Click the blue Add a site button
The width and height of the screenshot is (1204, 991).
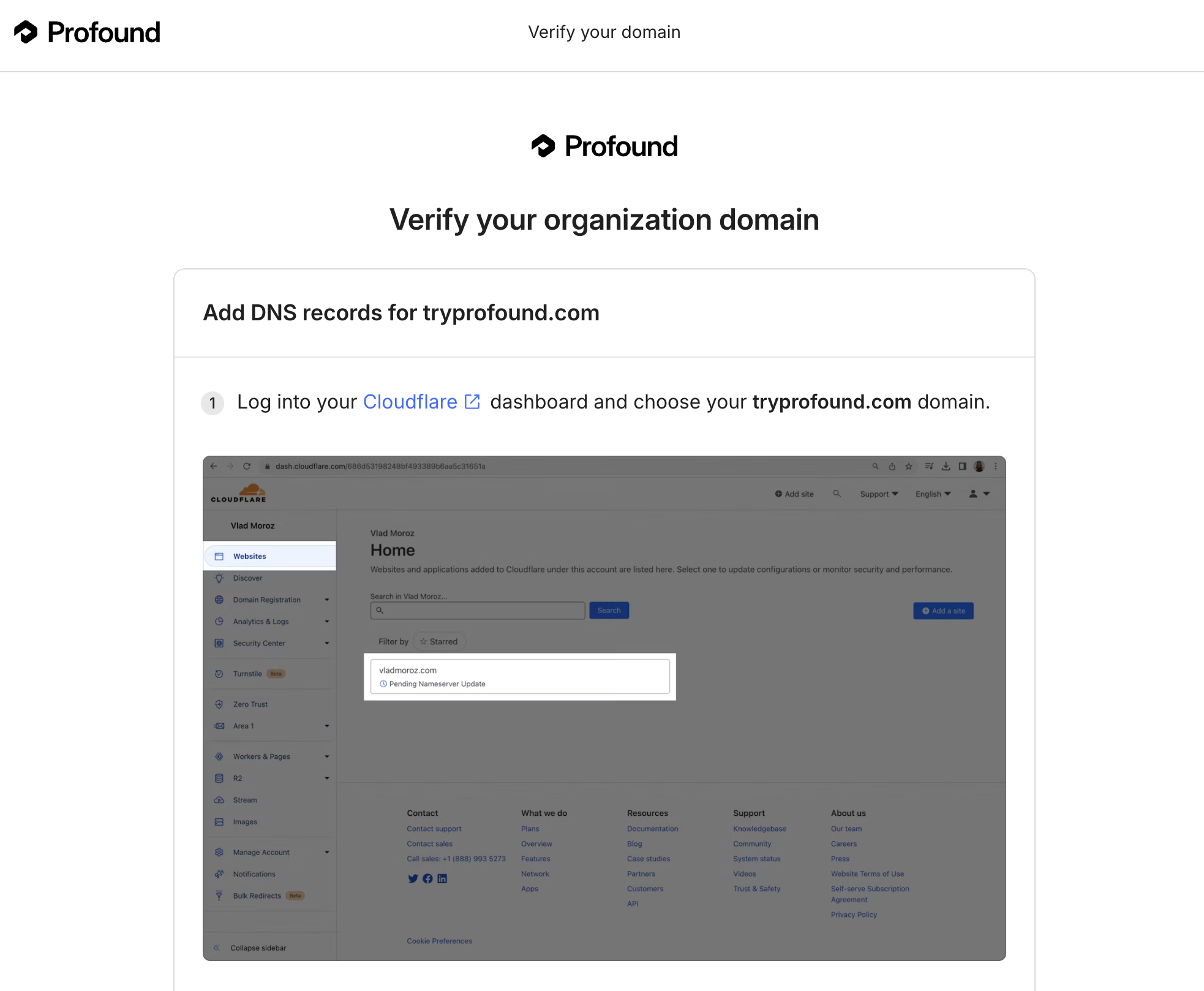pyautogui.click(x=943, y=611)
